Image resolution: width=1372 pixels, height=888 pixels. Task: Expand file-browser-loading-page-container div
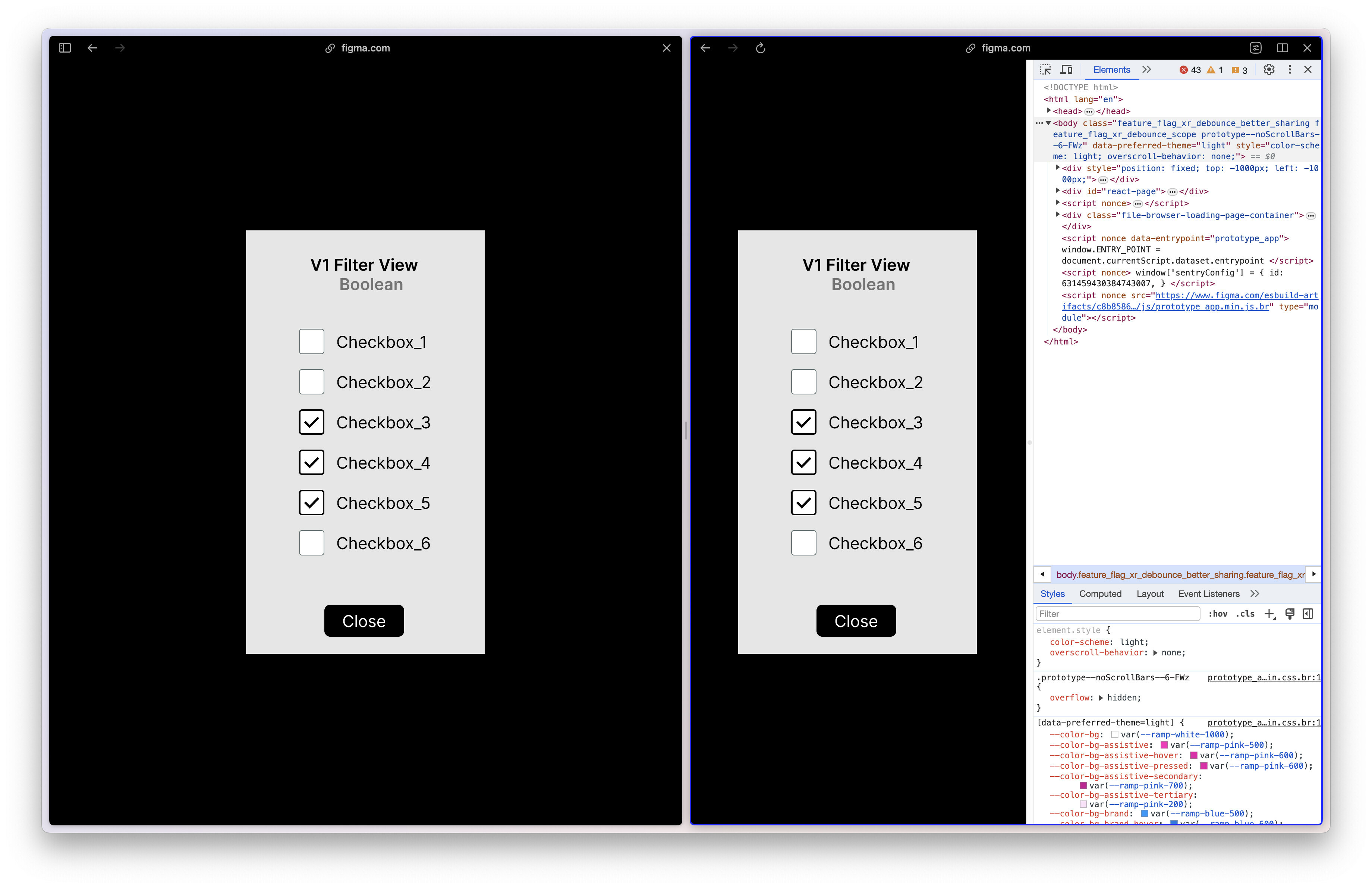[x=1058, y=214]
